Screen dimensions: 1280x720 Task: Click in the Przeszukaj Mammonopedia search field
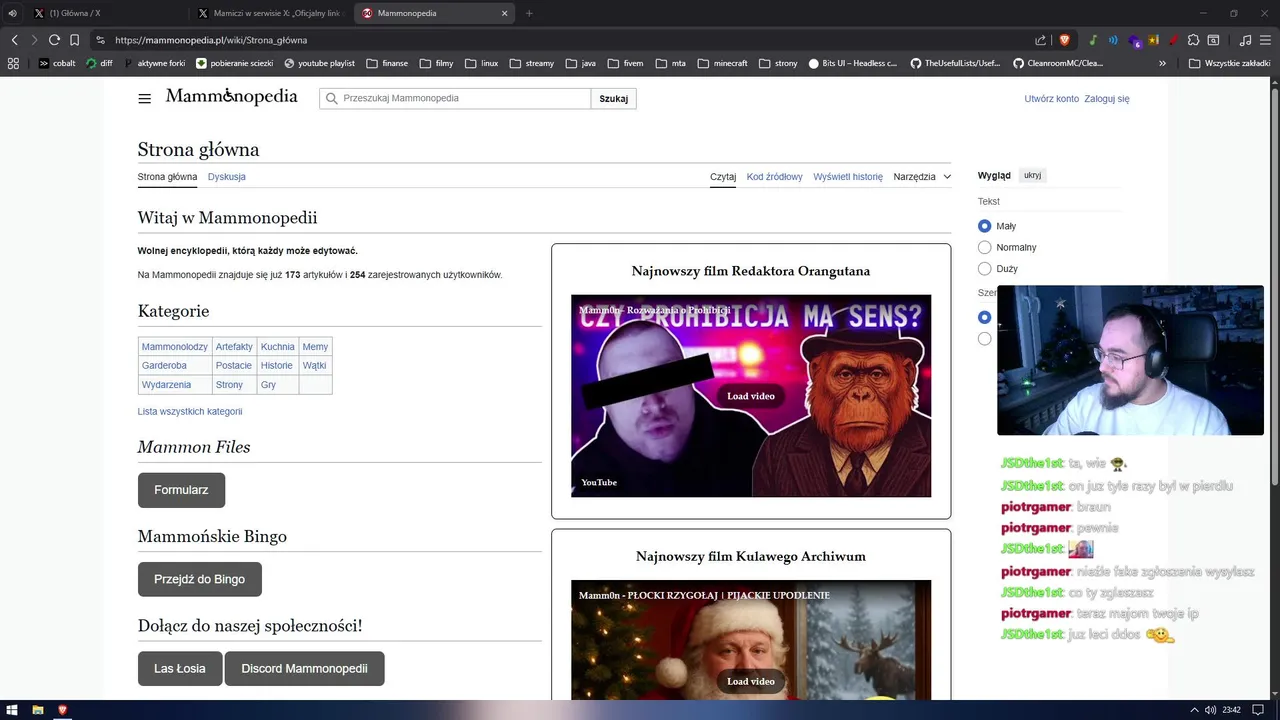[455, 99]
